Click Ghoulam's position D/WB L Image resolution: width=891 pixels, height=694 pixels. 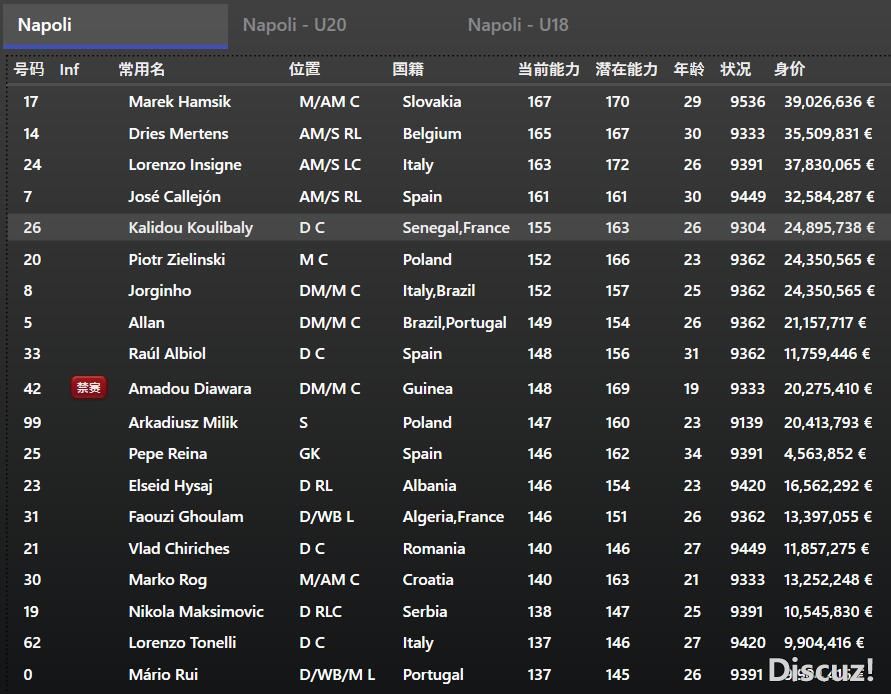tap(327, 517)
